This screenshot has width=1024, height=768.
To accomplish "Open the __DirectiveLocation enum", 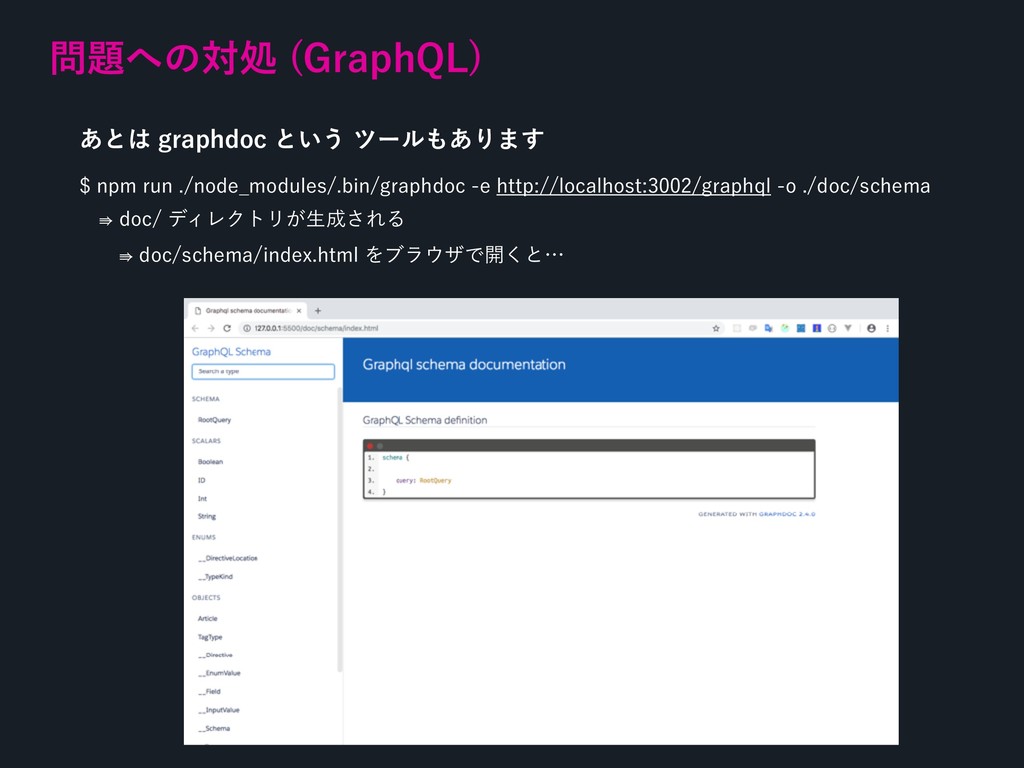I will coord(228,558).
